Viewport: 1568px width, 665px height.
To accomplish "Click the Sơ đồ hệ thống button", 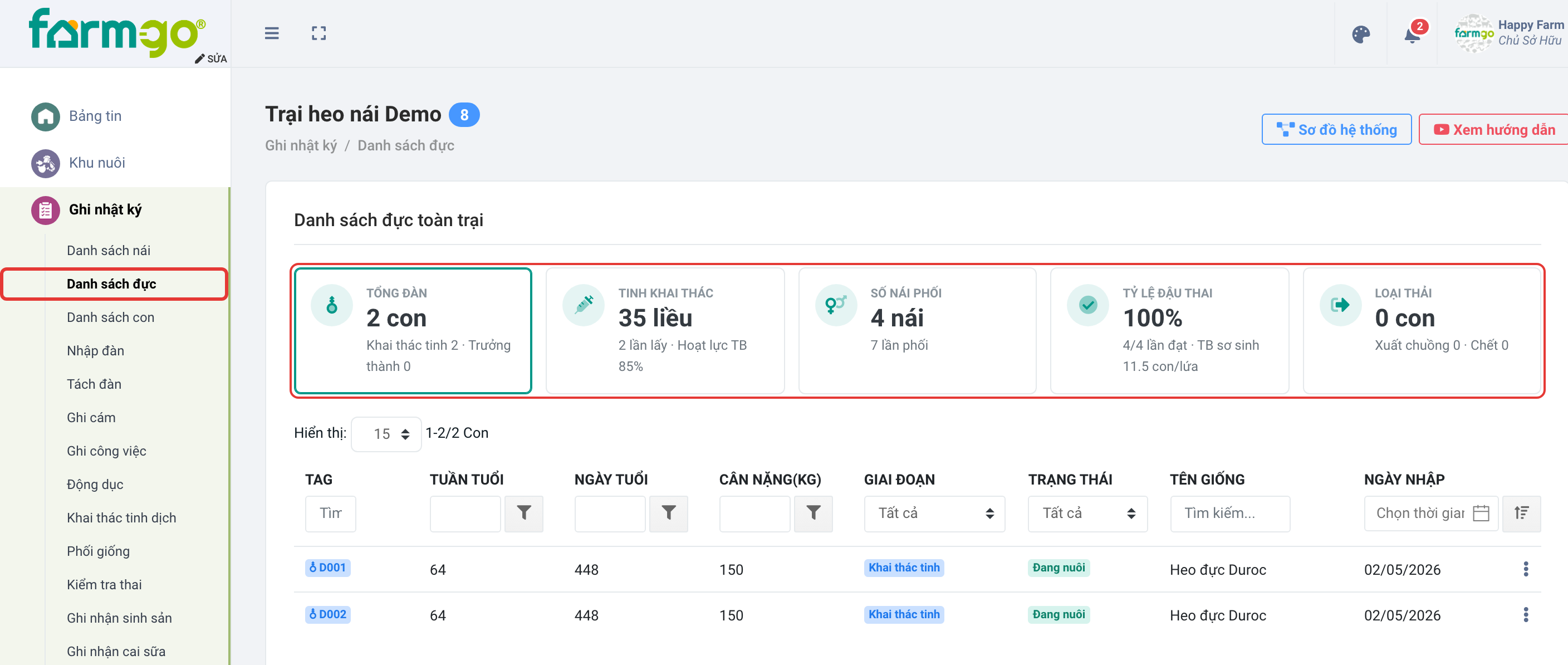I will (x=1336, y=130).
